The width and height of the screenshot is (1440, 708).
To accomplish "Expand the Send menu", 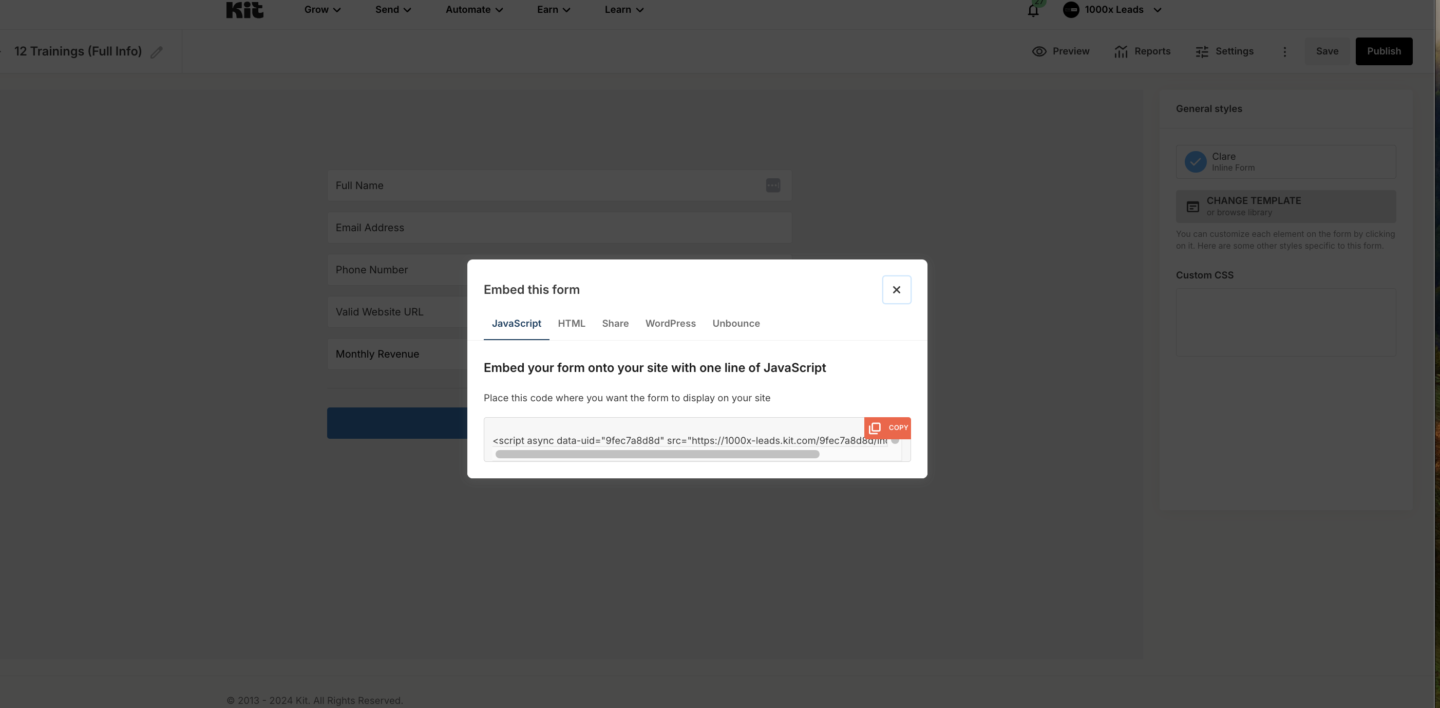I will coord(393,10).
